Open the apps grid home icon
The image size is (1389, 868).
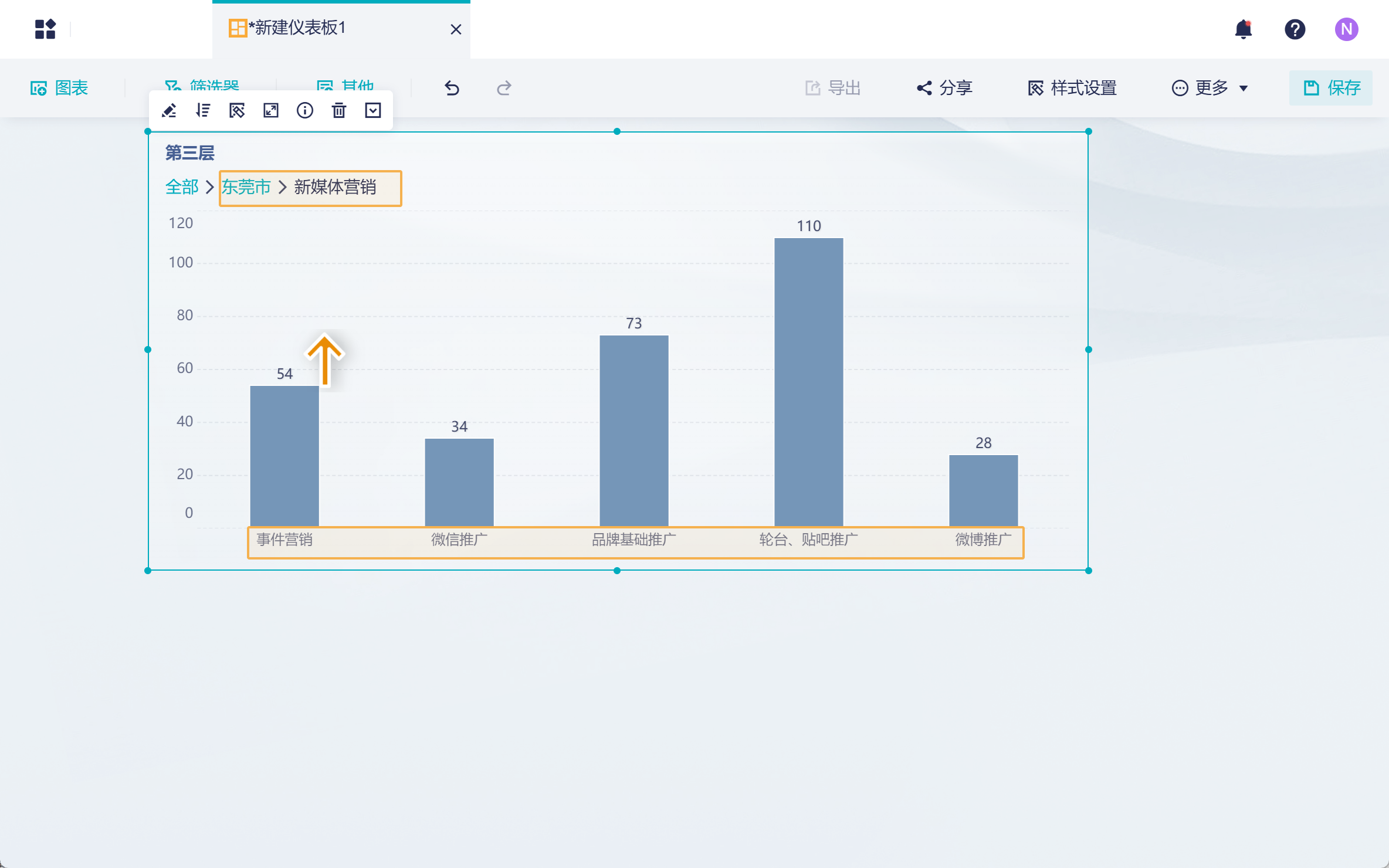pyautogui.click(x=45, y=29)
